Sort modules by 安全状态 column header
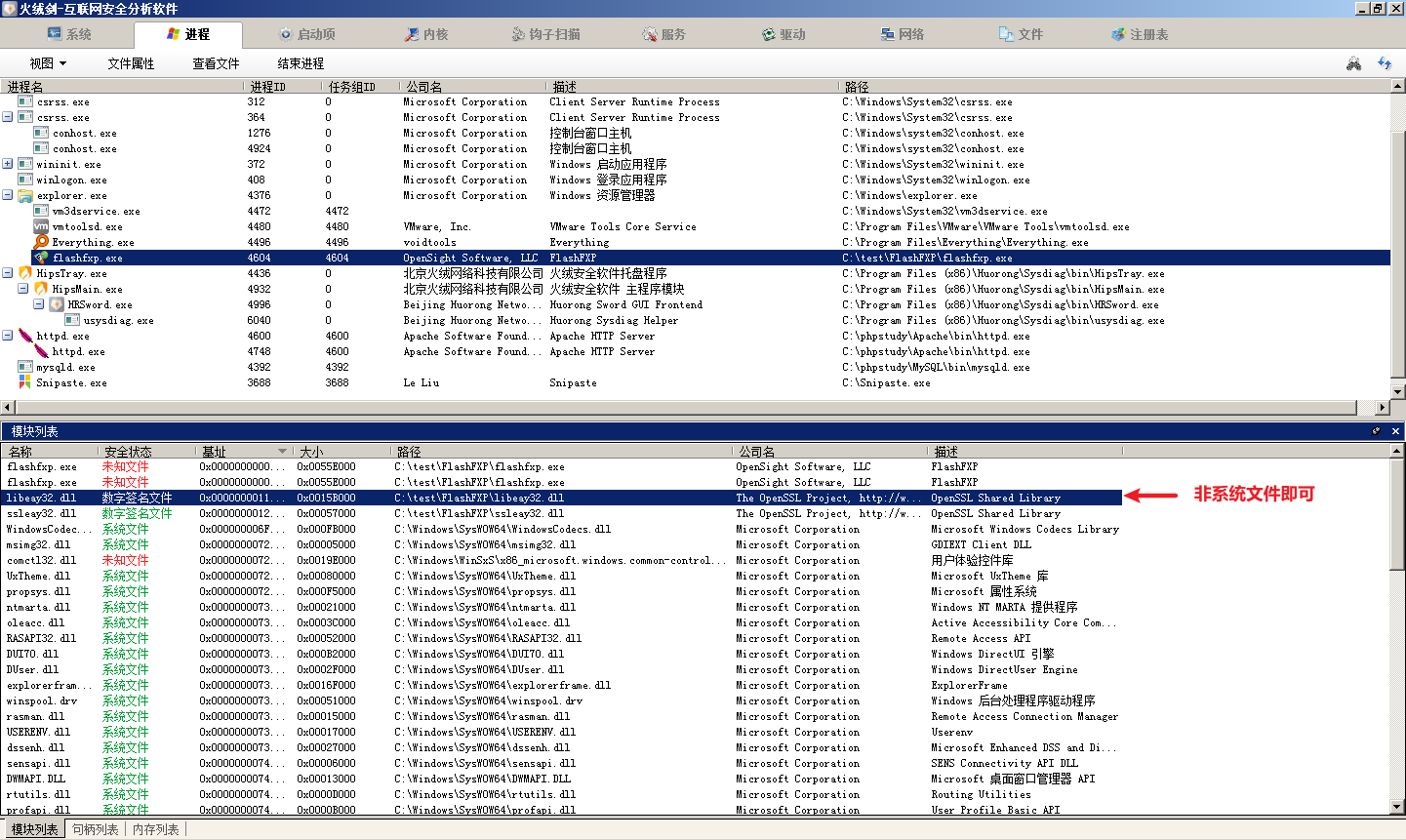This screenshot has width=1406, height=840. (x=147, y=452)
